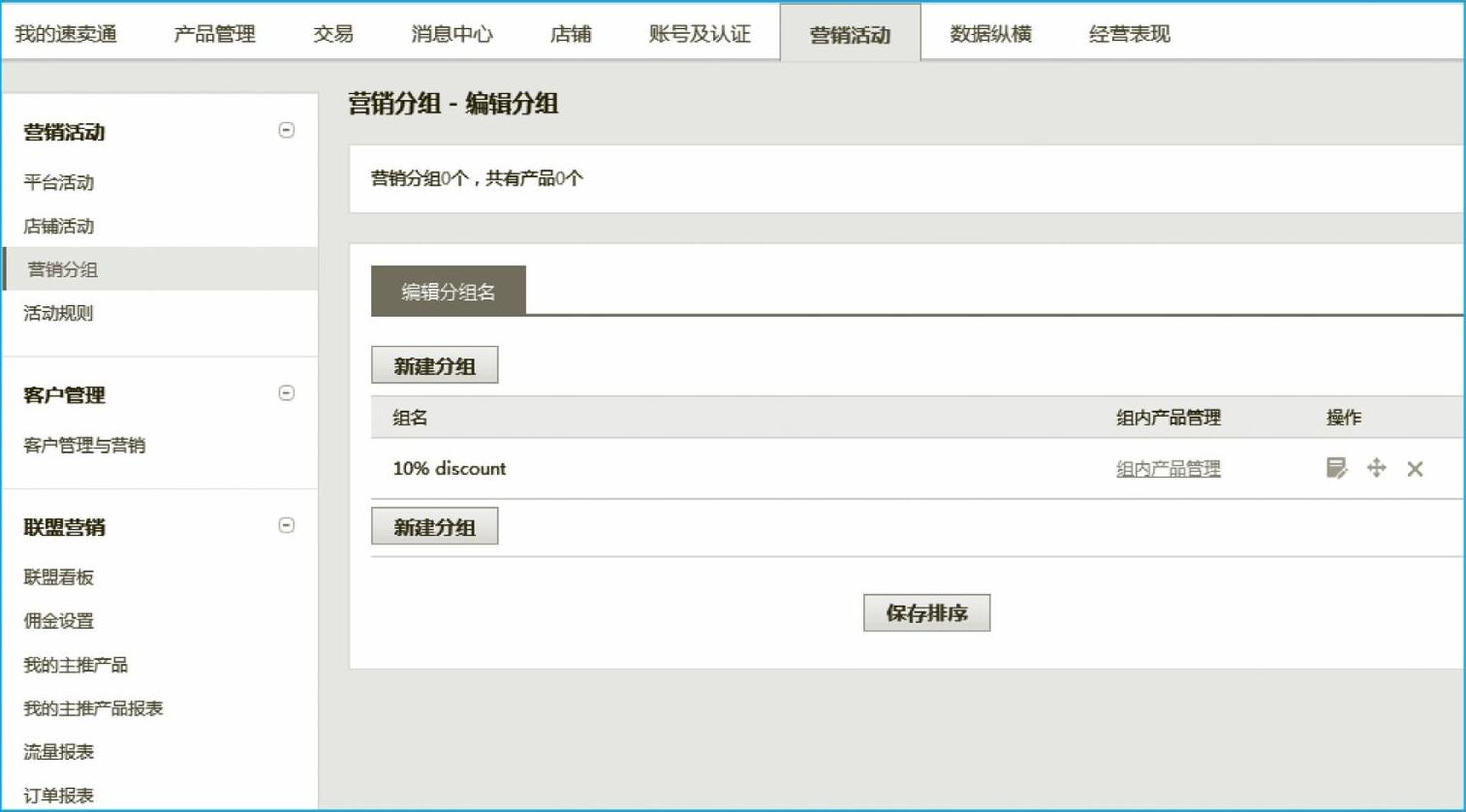Image resolution: width=1466 pixels, height=812 pixels.
Task: Open 我的主推产品 in the sidebar
Action: [x=76, y=665]
